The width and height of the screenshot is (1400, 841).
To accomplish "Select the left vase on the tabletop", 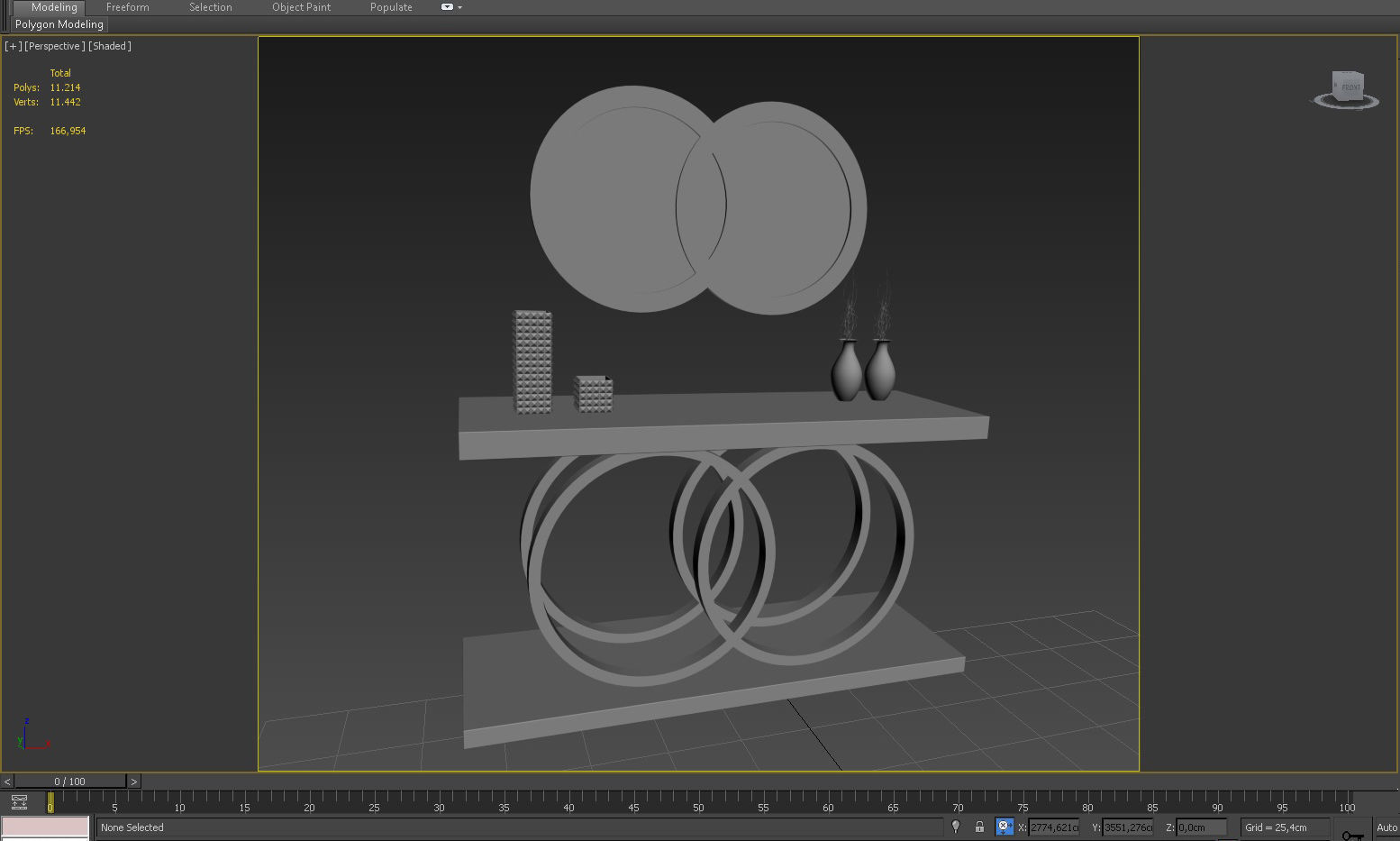I will tap(846, 371).
